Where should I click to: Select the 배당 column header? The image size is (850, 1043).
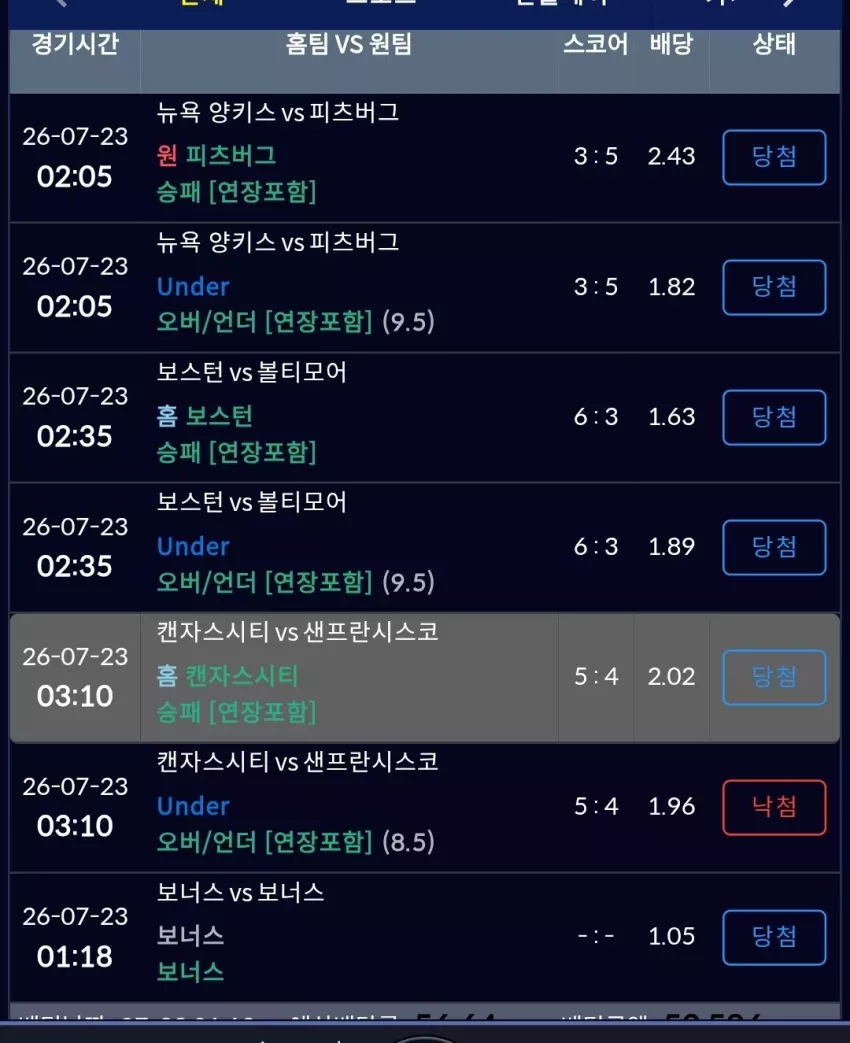coord(671,44)
